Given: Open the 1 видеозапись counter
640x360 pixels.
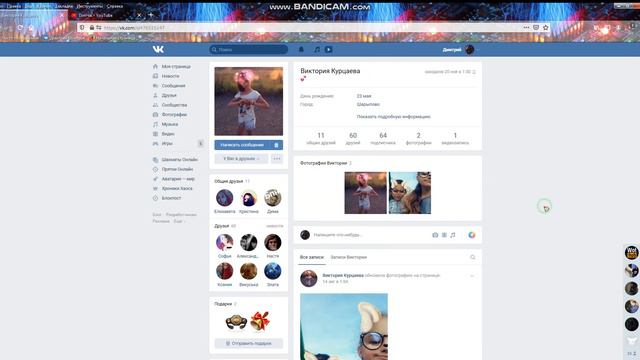Looking at the screenshot, I should point(455,138).
